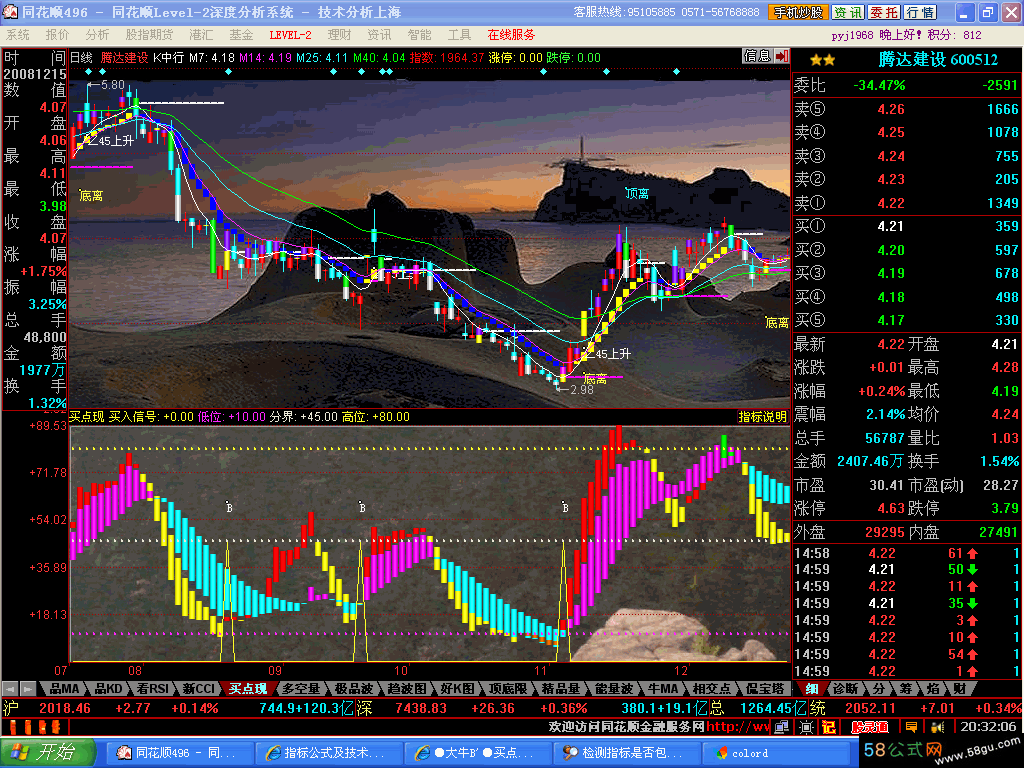1024x768 pixels.
Task: Open the 分析 menu
Action: (97, 34)
